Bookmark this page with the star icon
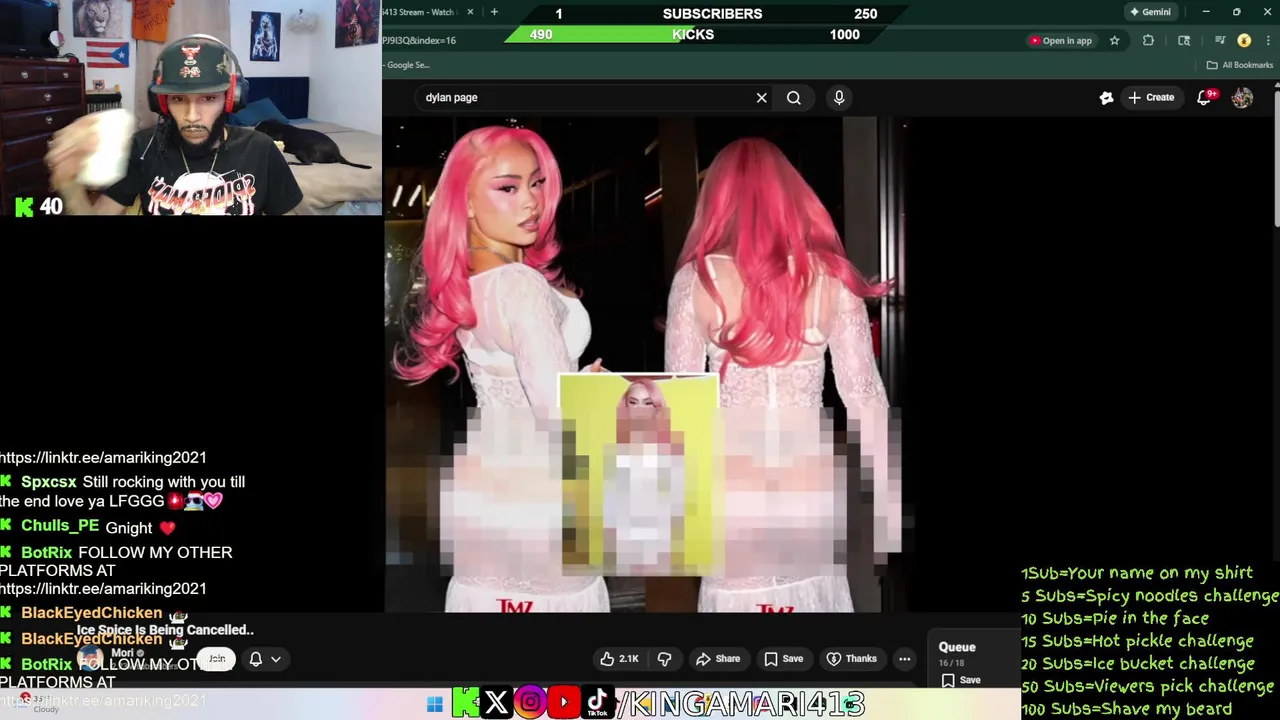Image resolution: width=1280 pixels, height=720 pixels. tap(1114, 41)
